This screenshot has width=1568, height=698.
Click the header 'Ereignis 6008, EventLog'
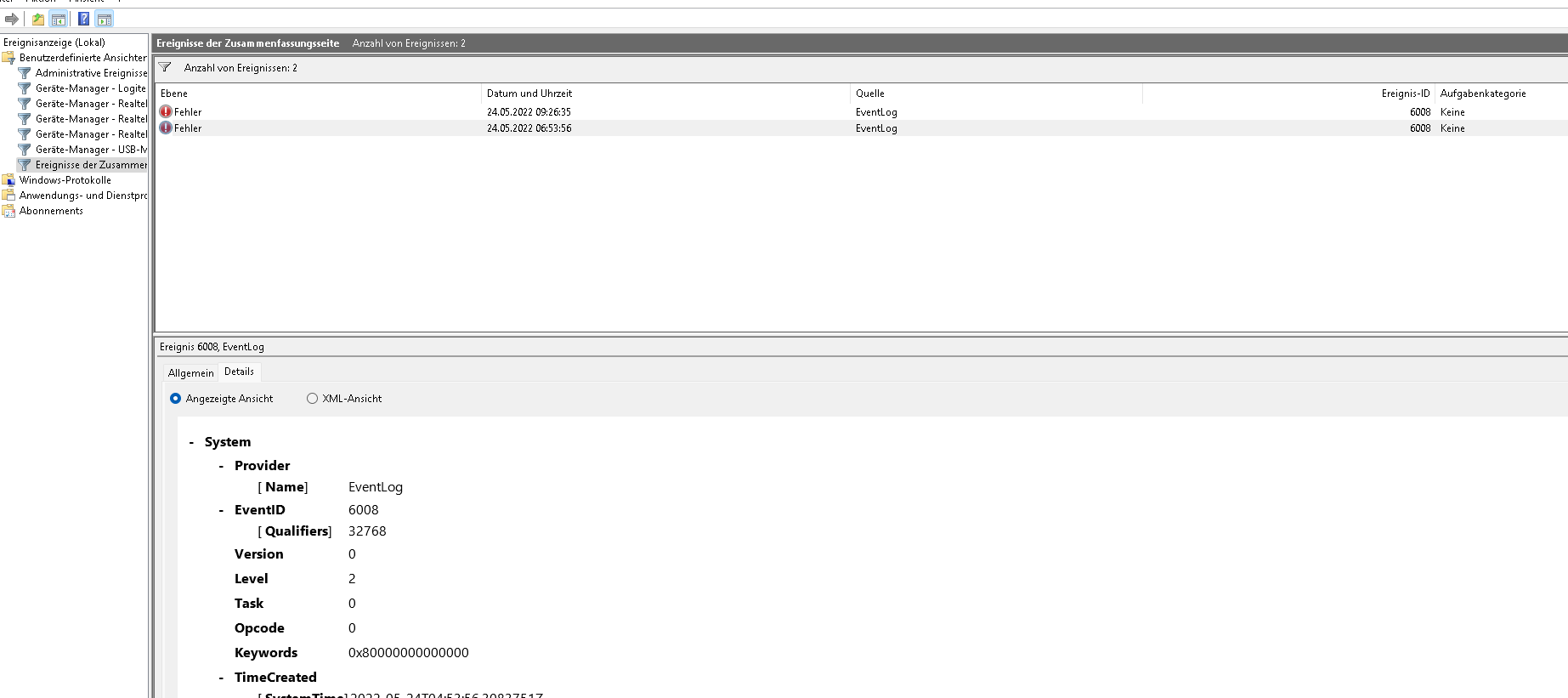(x=212, y=347)
